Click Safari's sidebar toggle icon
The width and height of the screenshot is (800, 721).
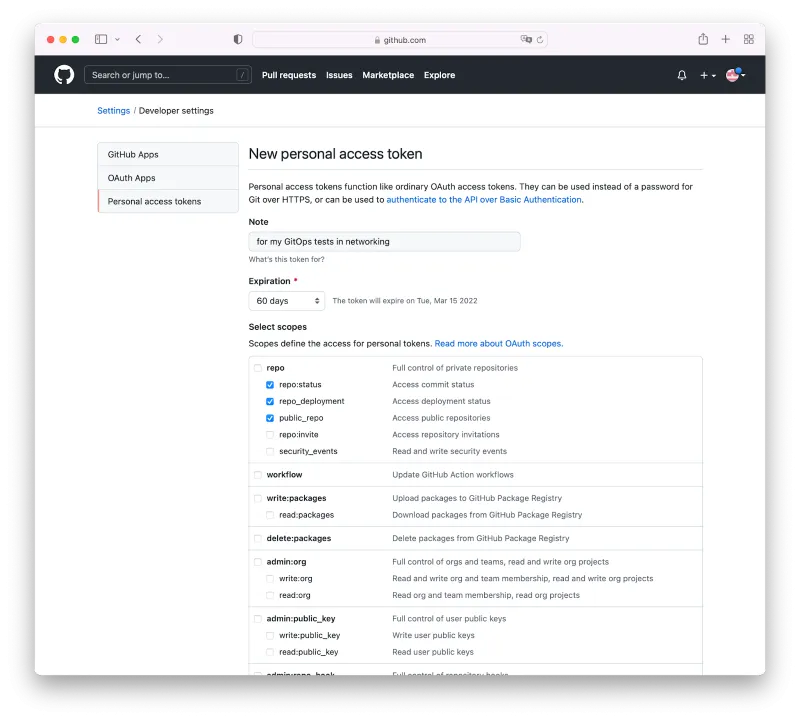101,39
